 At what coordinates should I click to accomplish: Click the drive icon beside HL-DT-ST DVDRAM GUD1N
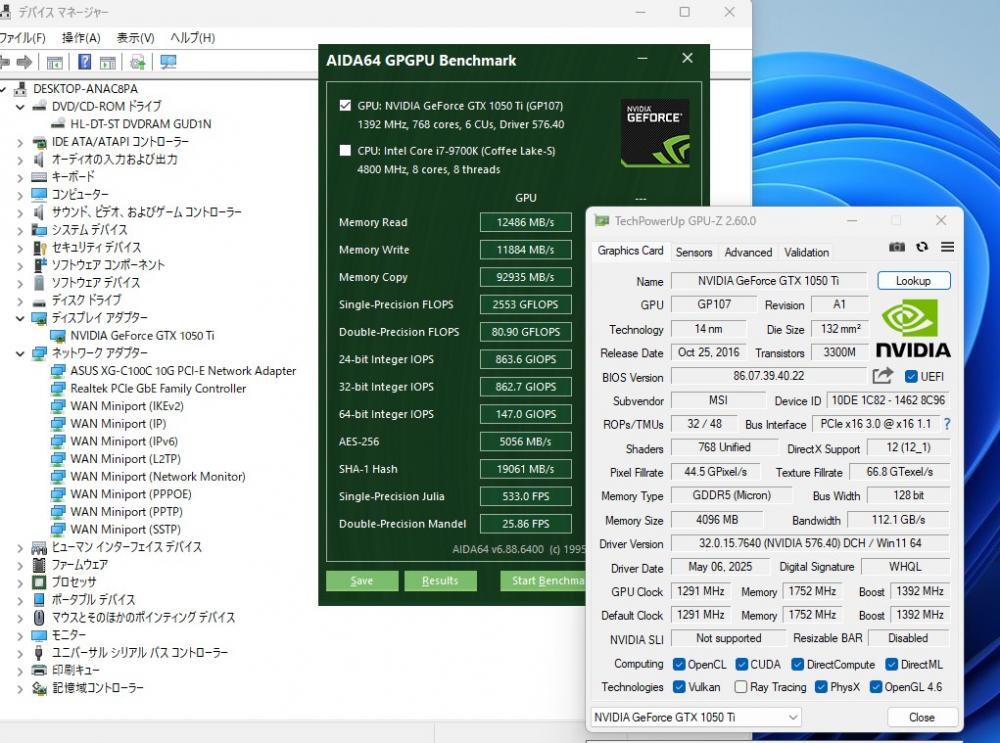(x=58, y=124)
